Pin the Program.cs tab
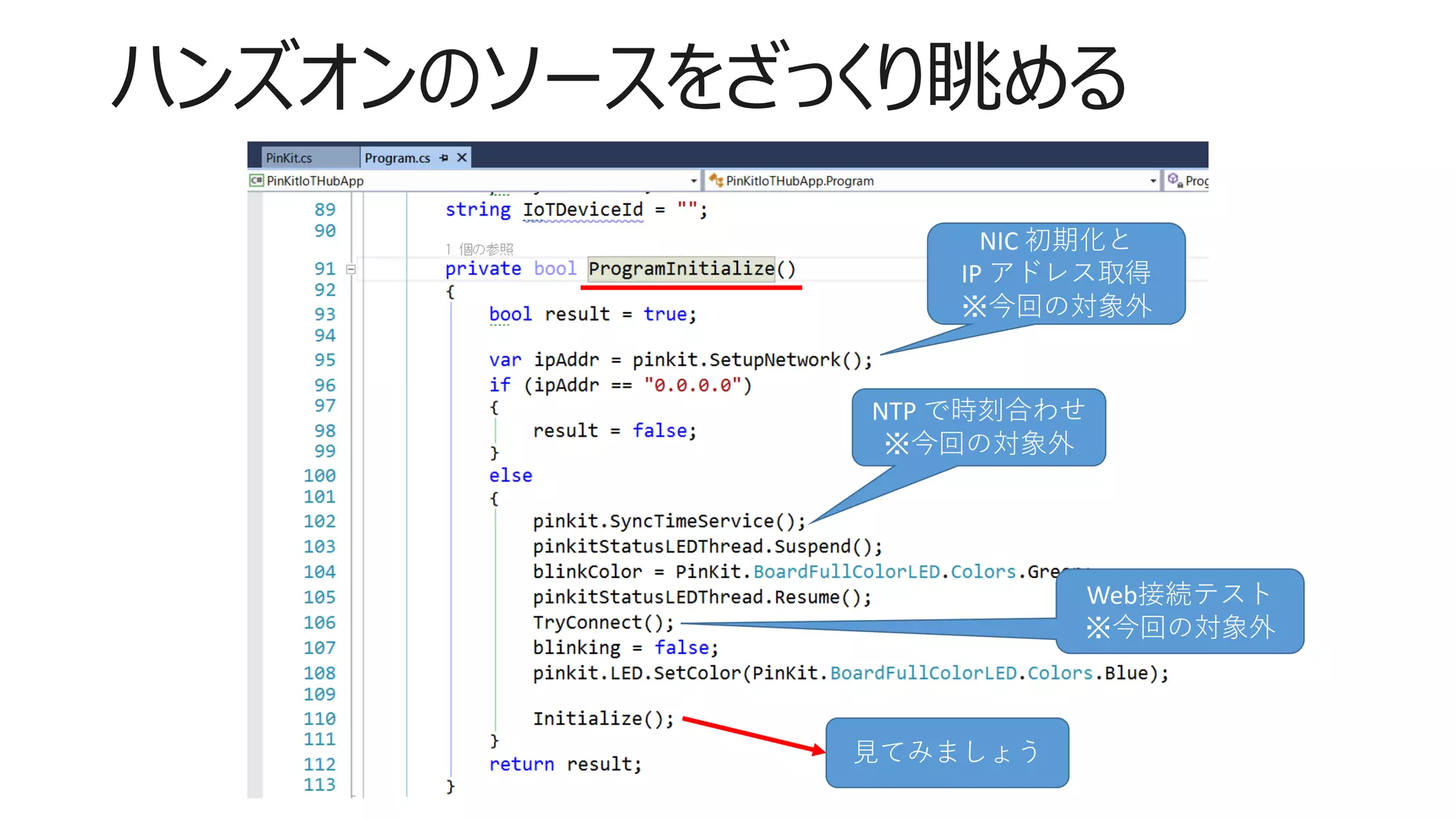The image size is (1456, 819). [444, 158]
